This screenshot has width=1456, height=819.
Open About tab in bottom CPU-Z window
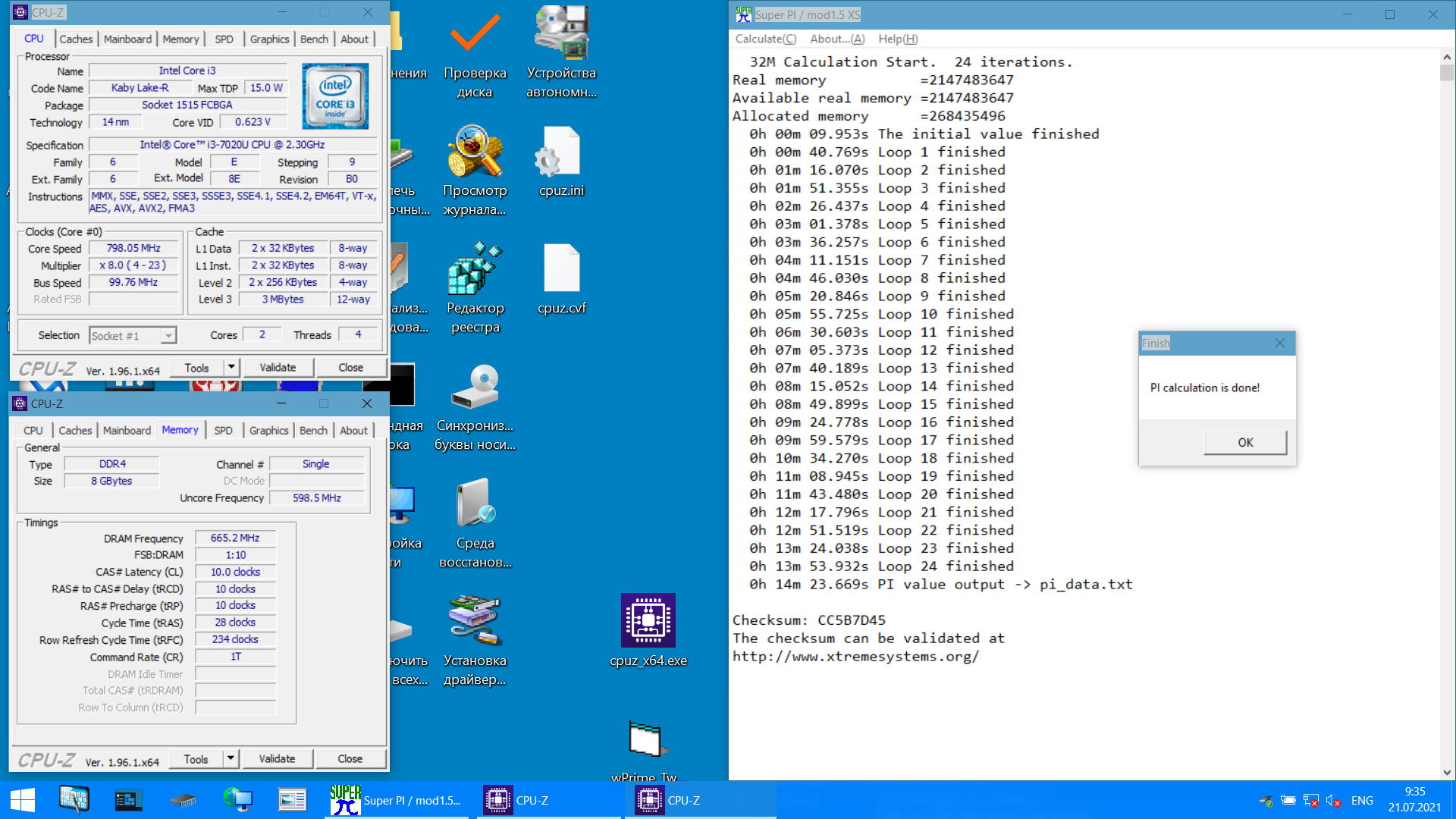pyautogui.click(x=353, y=431)
